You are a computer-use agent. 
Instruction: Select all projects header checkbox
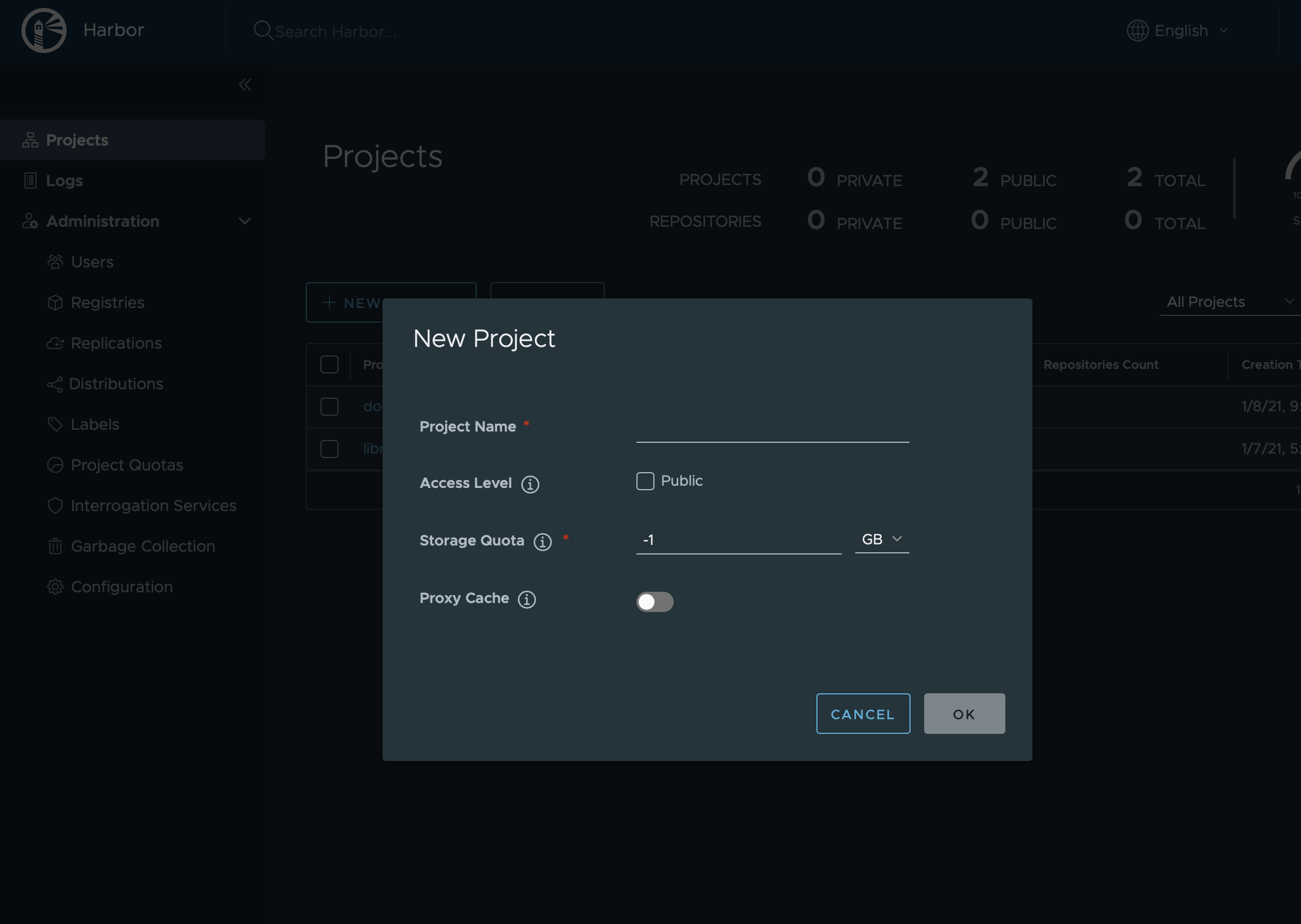coord(329,364)
